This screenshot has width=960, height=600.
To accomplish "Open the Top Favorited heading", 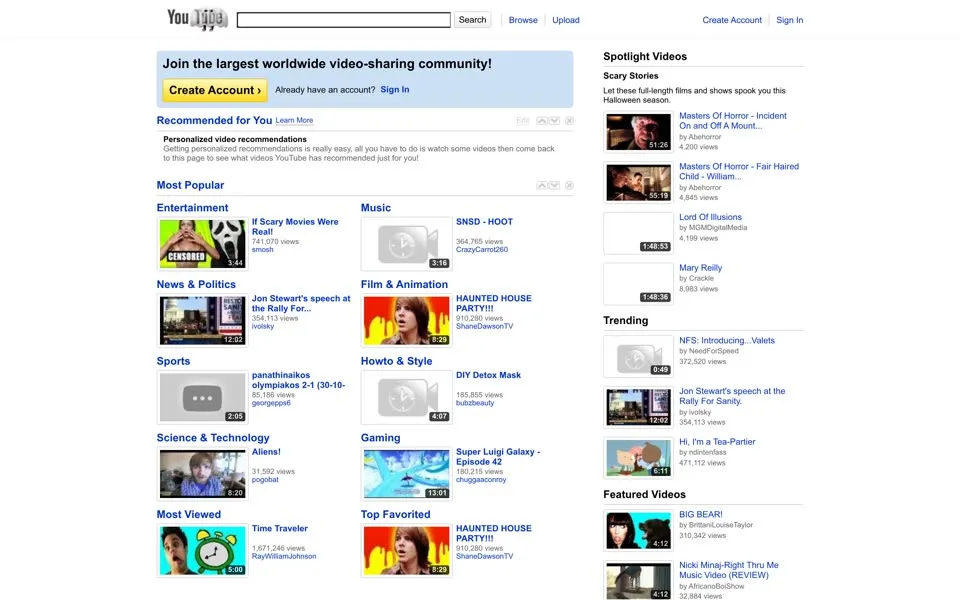I will click(x=396, y=514).
